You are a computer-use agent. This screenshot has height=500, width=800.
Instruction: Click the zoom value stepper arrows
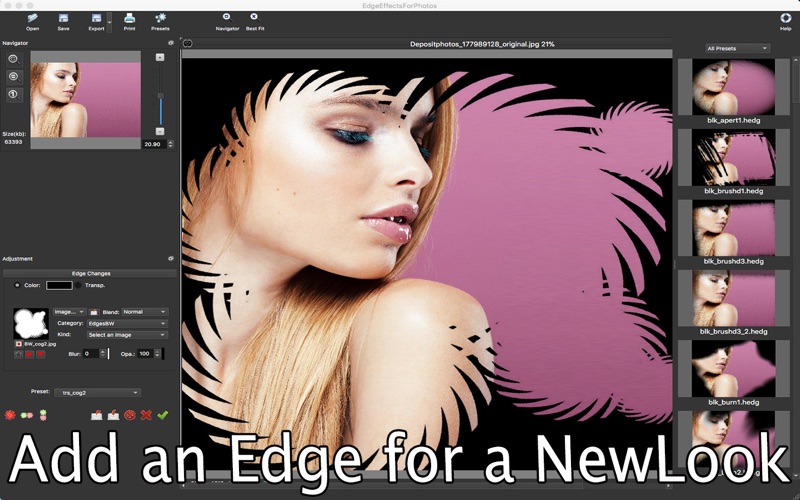[x=170, y=144]
